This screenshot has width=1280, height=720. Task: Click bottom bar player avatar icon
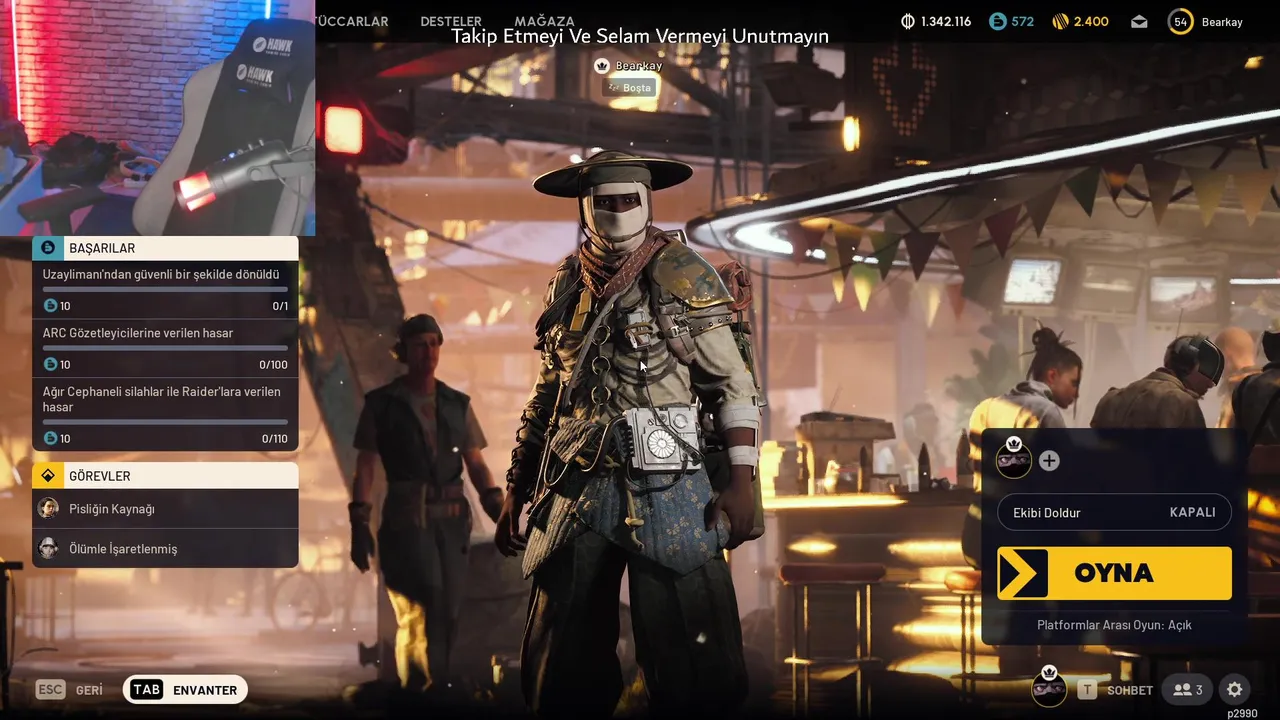click(1049, 688)
